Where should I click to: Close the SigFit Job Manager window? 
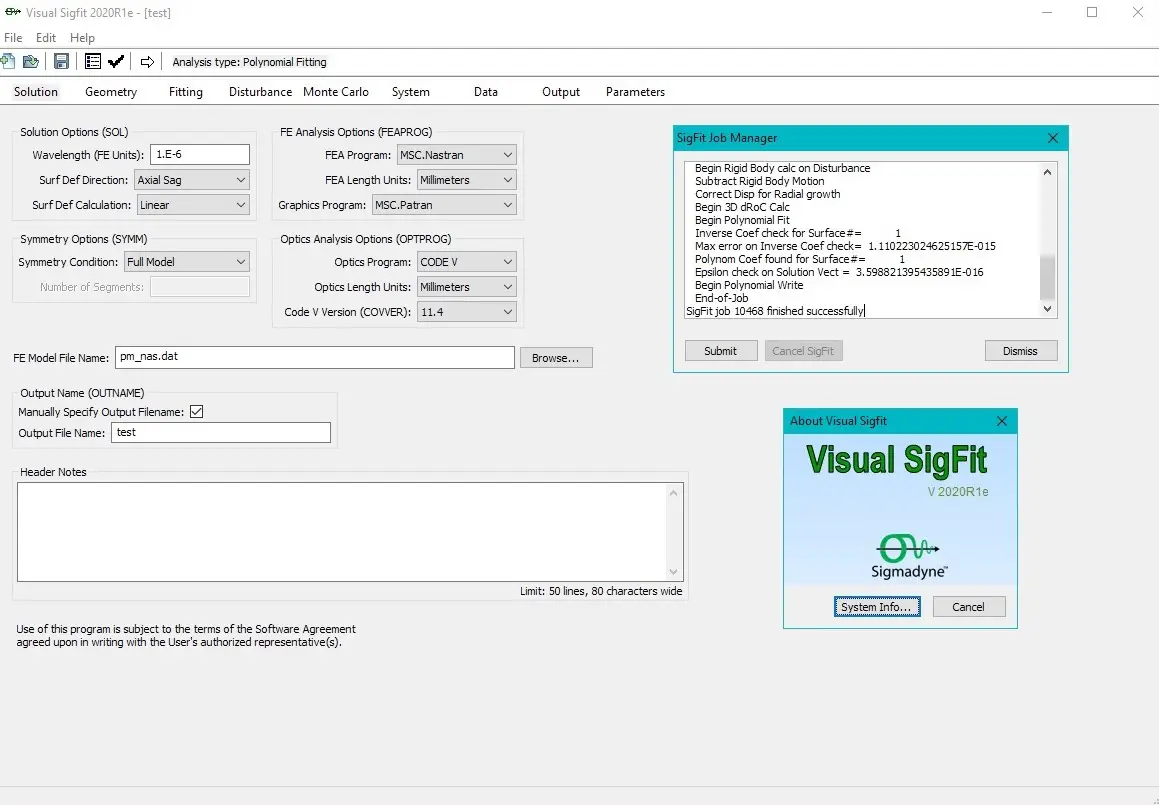(1053, 138)
